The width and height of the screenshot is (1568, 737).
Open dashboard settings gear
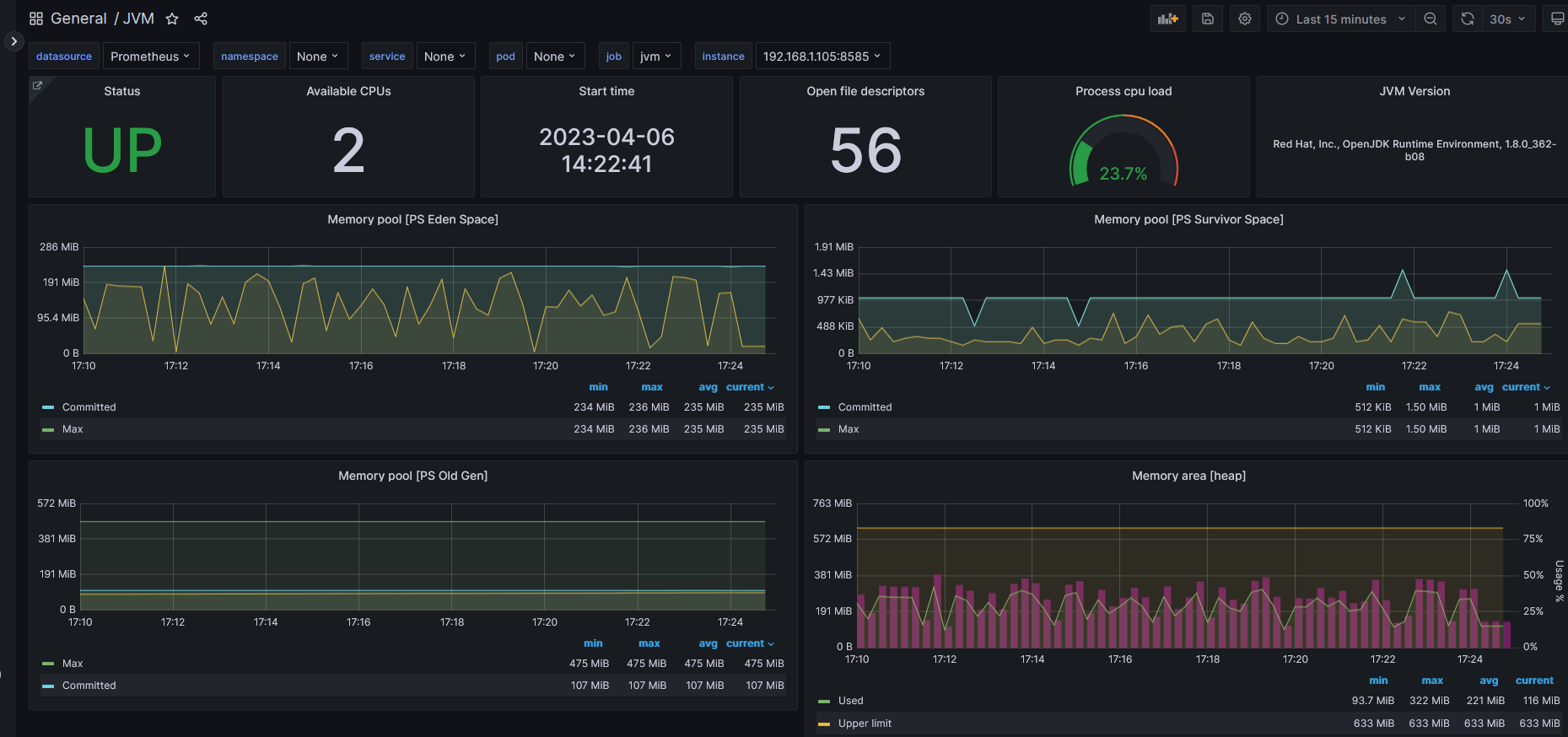point(1245,19)
